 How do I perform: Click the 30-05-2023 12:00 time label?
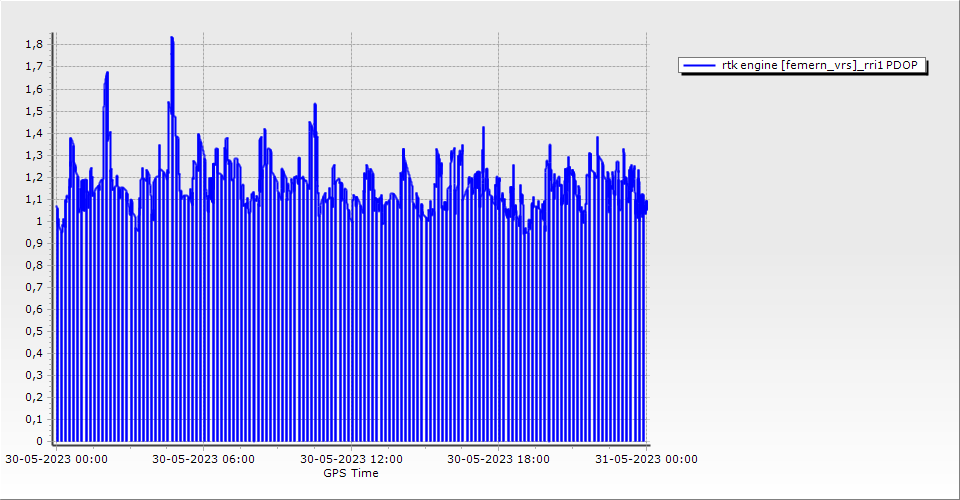(x=351, y=459)
